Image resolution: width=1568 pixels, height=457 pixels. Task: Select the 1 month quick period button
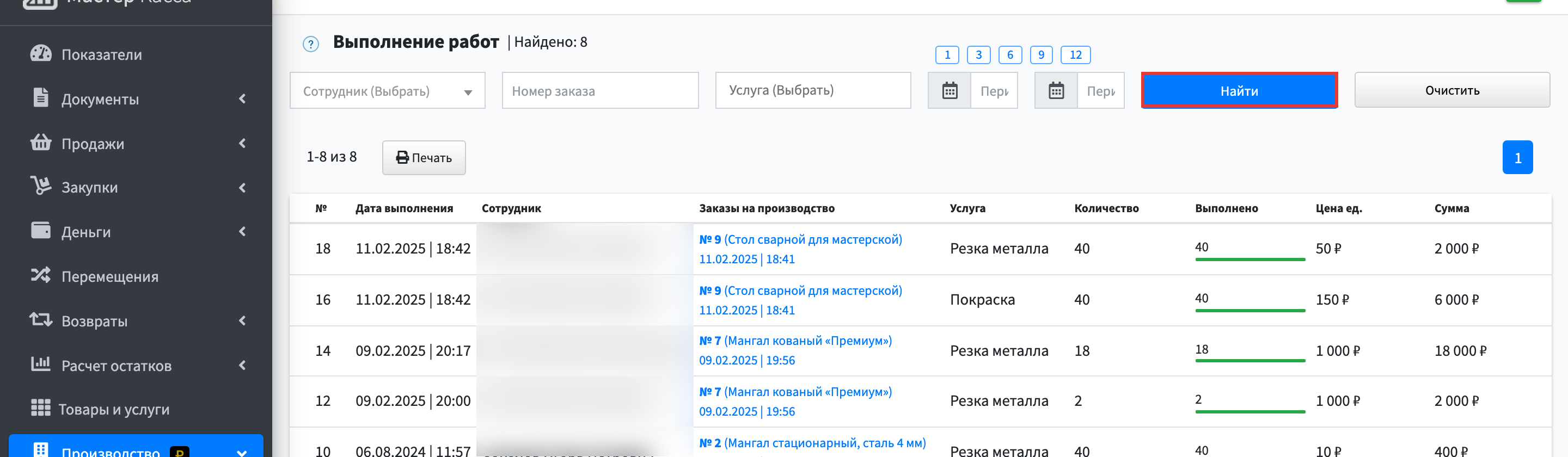pos(947,55)
